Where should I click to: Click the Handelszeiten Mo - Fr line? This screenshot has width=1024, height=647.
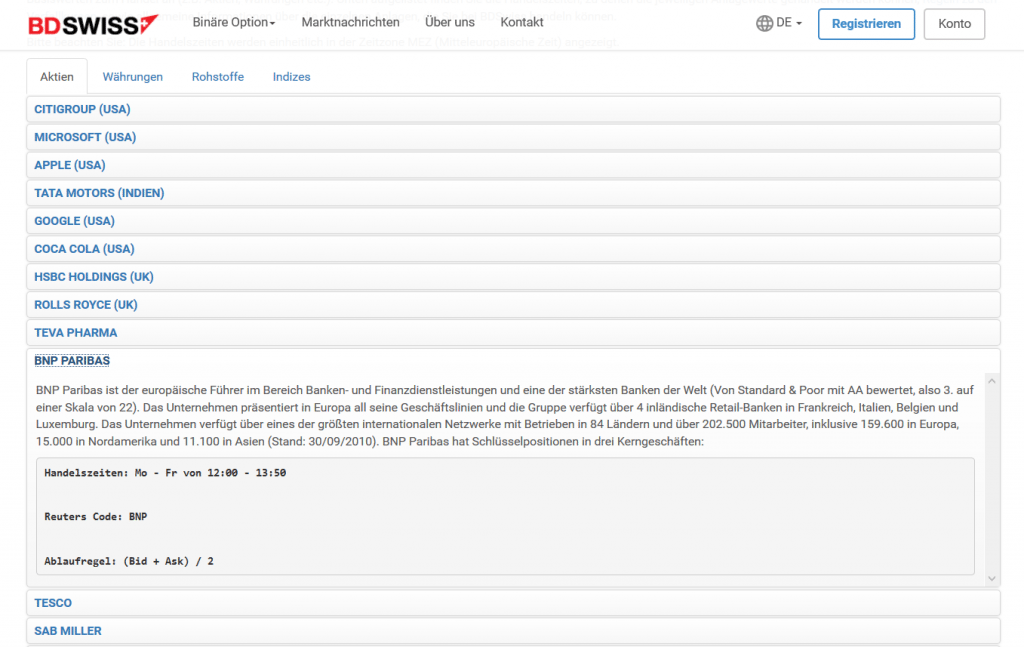pos(165,473)
